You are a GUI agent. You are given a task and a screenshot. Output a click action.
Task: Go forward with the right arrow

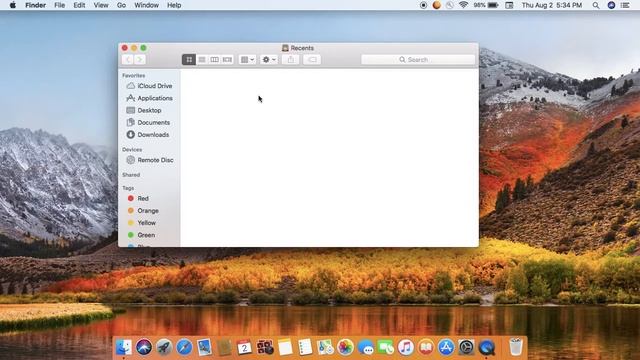point(140,60)
